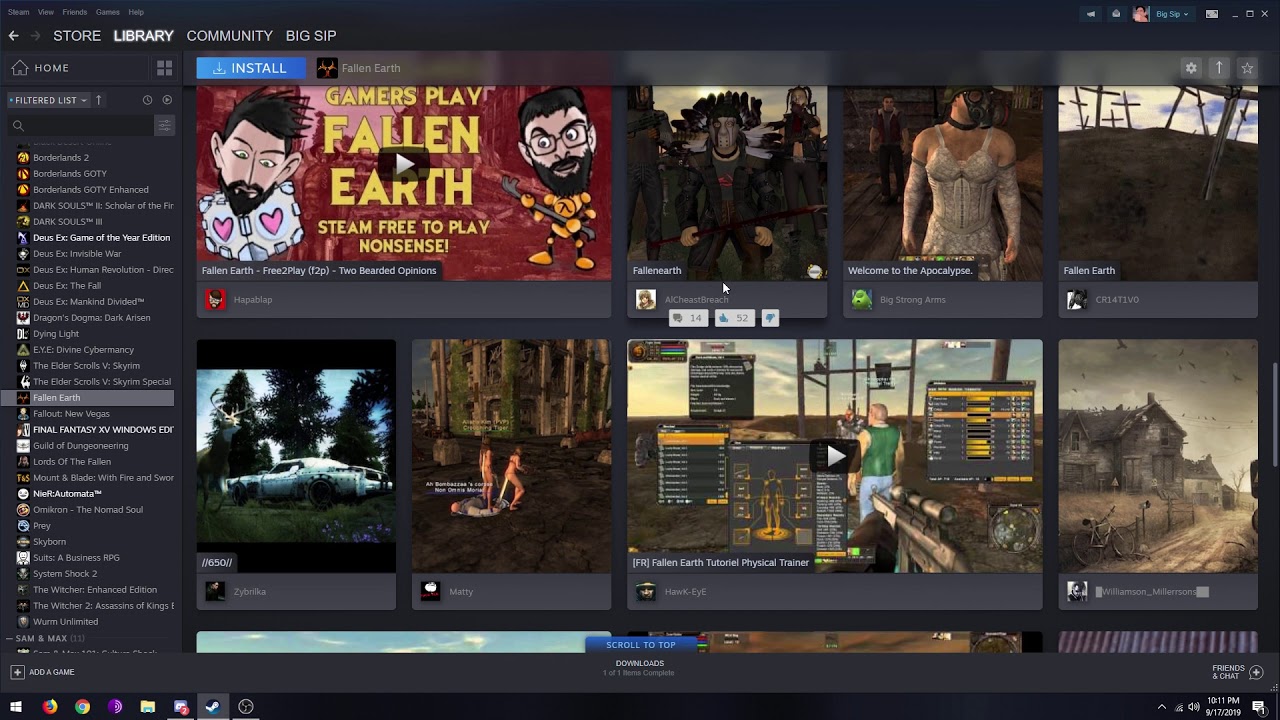The height and width of the screenshot is (720, 1280).
Task: Click the thumbs down on Fallenearth post
Action: pos(769,318)
